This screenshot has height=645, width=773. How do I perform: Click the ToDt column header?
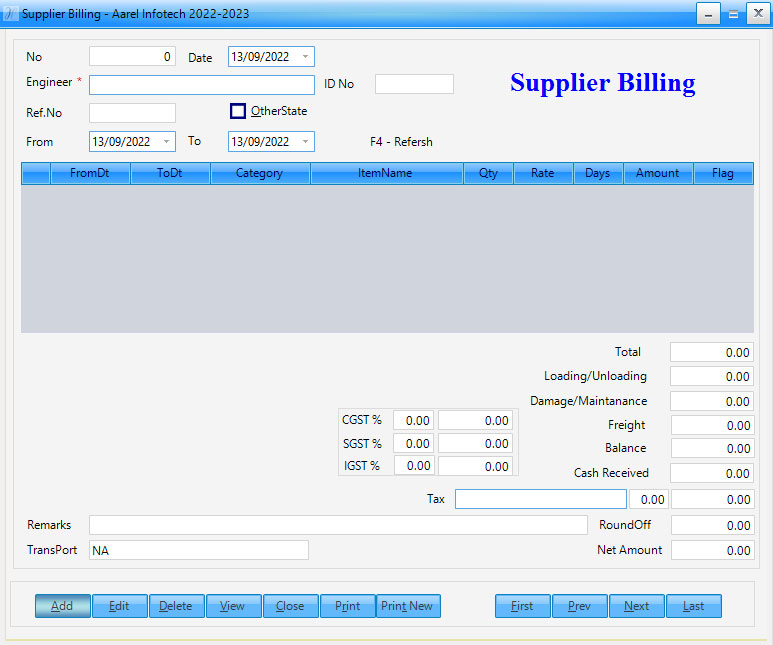(170, 173)
